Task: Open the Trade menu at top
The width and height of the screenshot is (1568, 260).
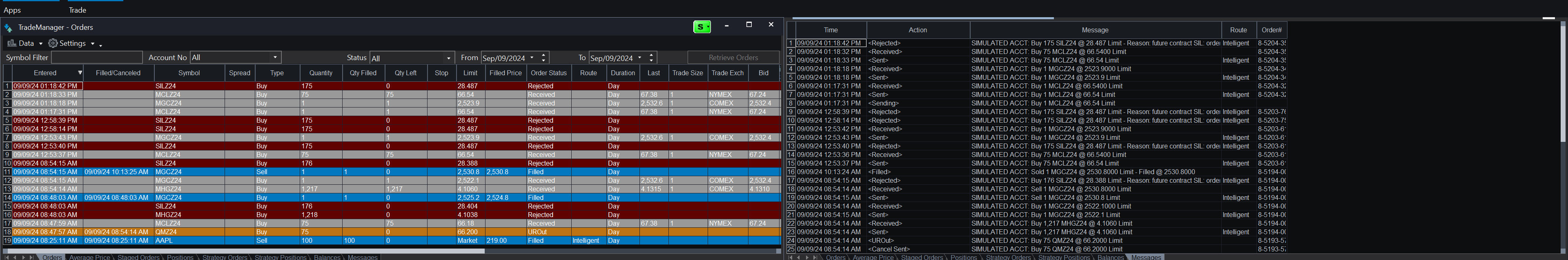Action: point(77,10)
